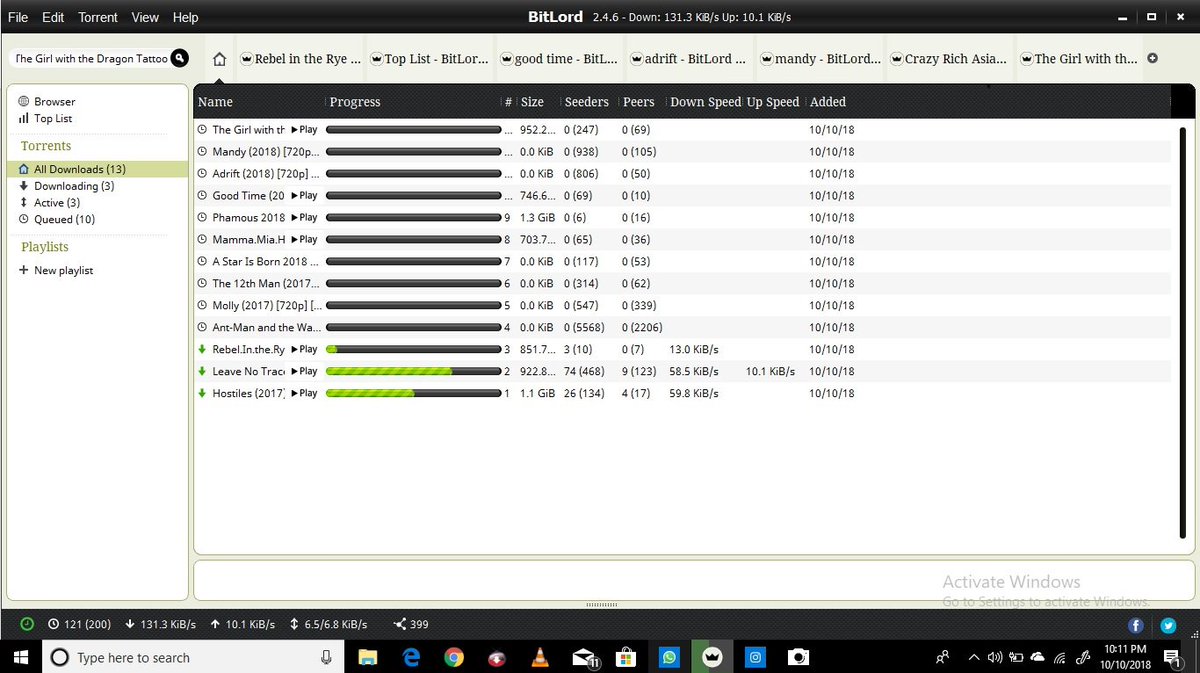Select The 12th Man (2017) row
Screen dimensions: 1200x673
[x=682, y=284]
